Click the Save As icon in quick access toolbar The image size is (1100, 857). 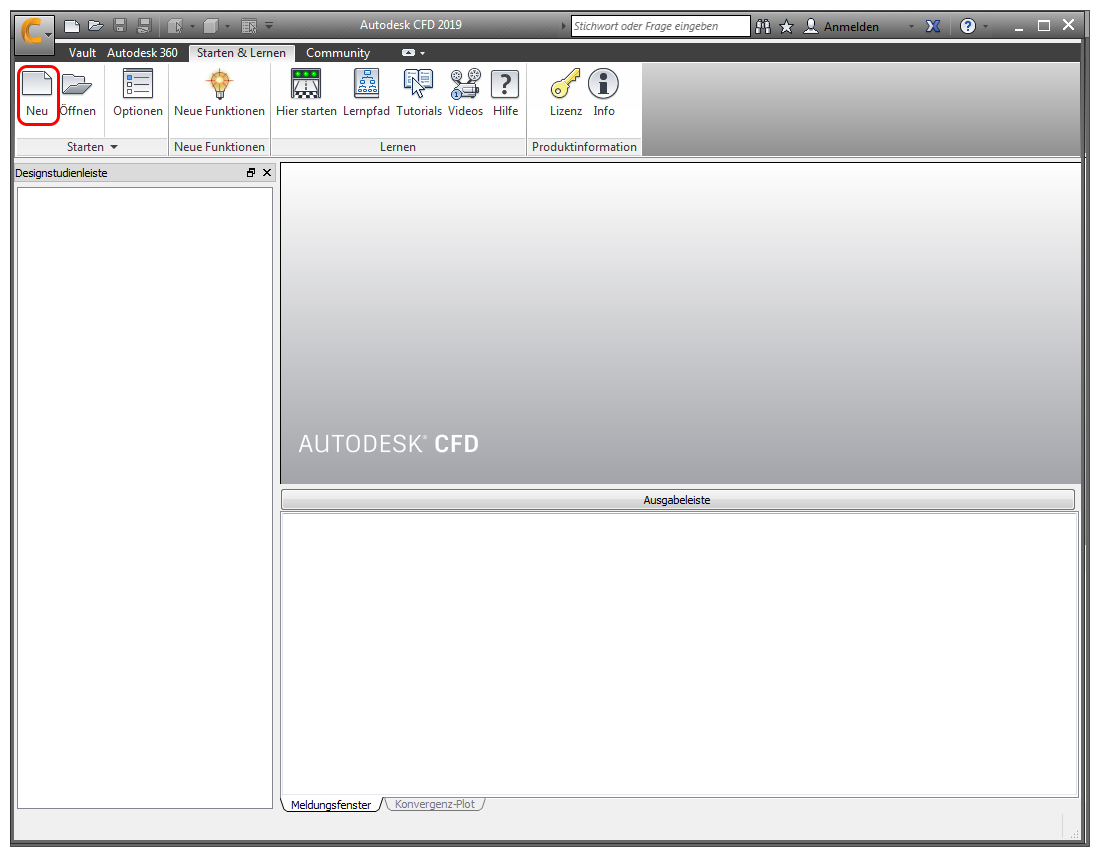[144, 26]
